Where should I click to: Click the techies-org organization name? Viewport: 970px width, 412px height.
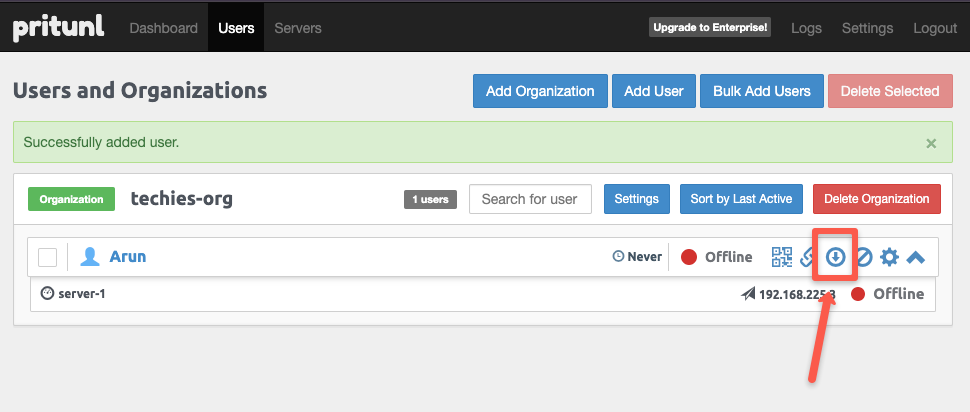(182, 199)
